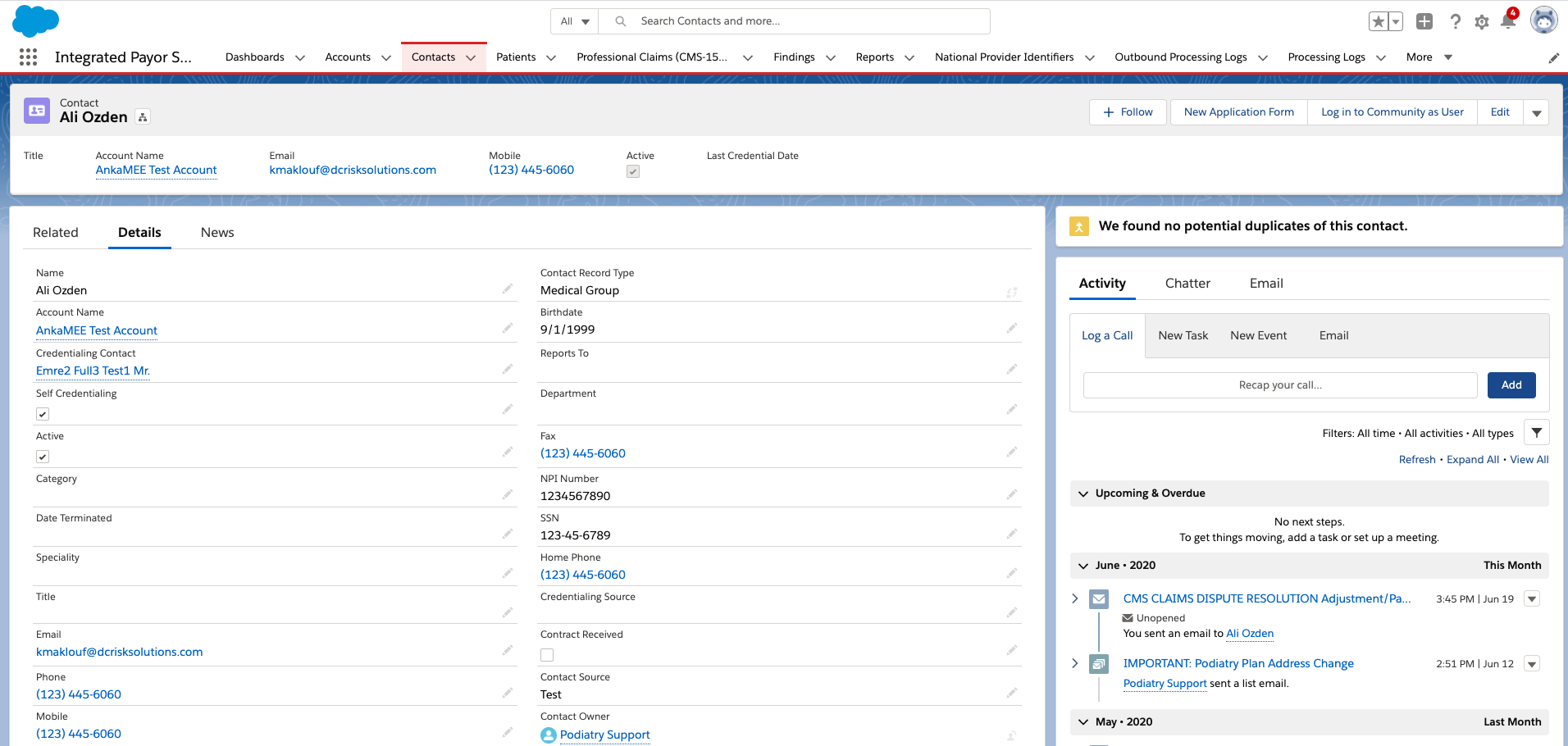Image resolution: width=1568 pixels, height=746 pixels.
Task: Open the Dashboards navigation tab
Action: click(x=255, y=57)
